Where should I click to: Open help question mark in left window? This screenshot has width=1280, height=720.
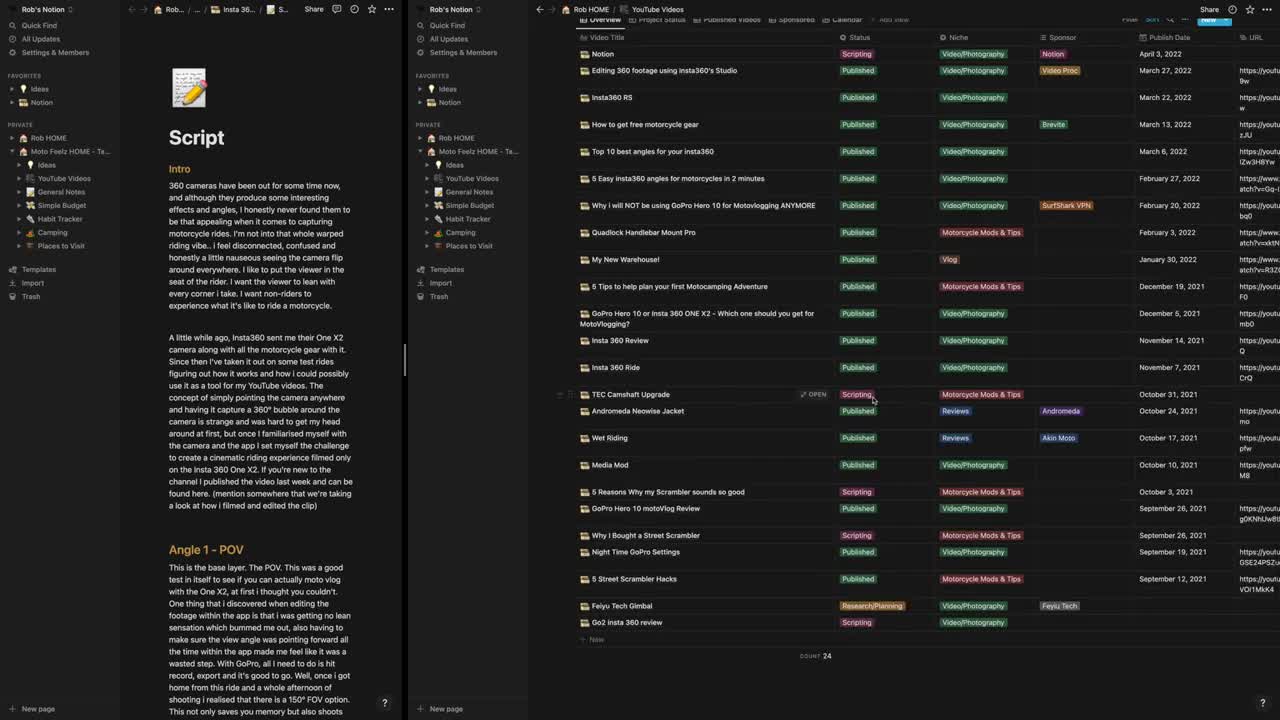click(384, 703)
